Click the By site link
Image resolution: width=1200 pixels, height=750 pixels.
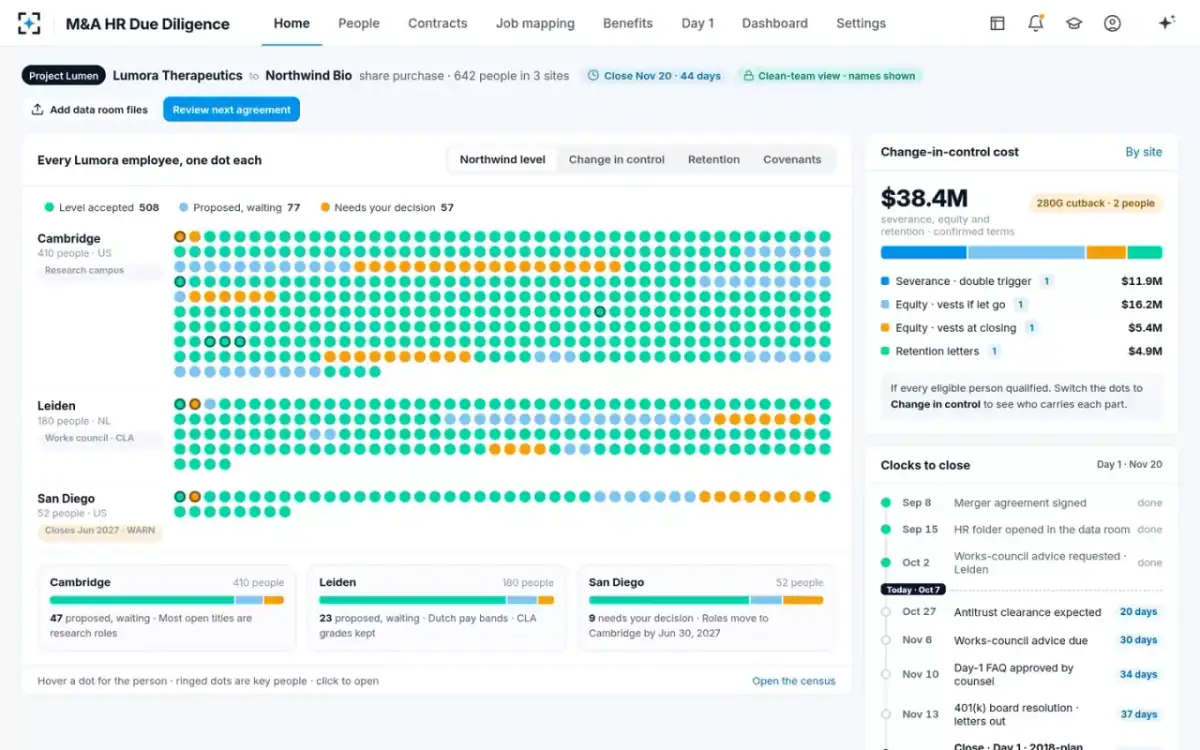point(1144,152)
